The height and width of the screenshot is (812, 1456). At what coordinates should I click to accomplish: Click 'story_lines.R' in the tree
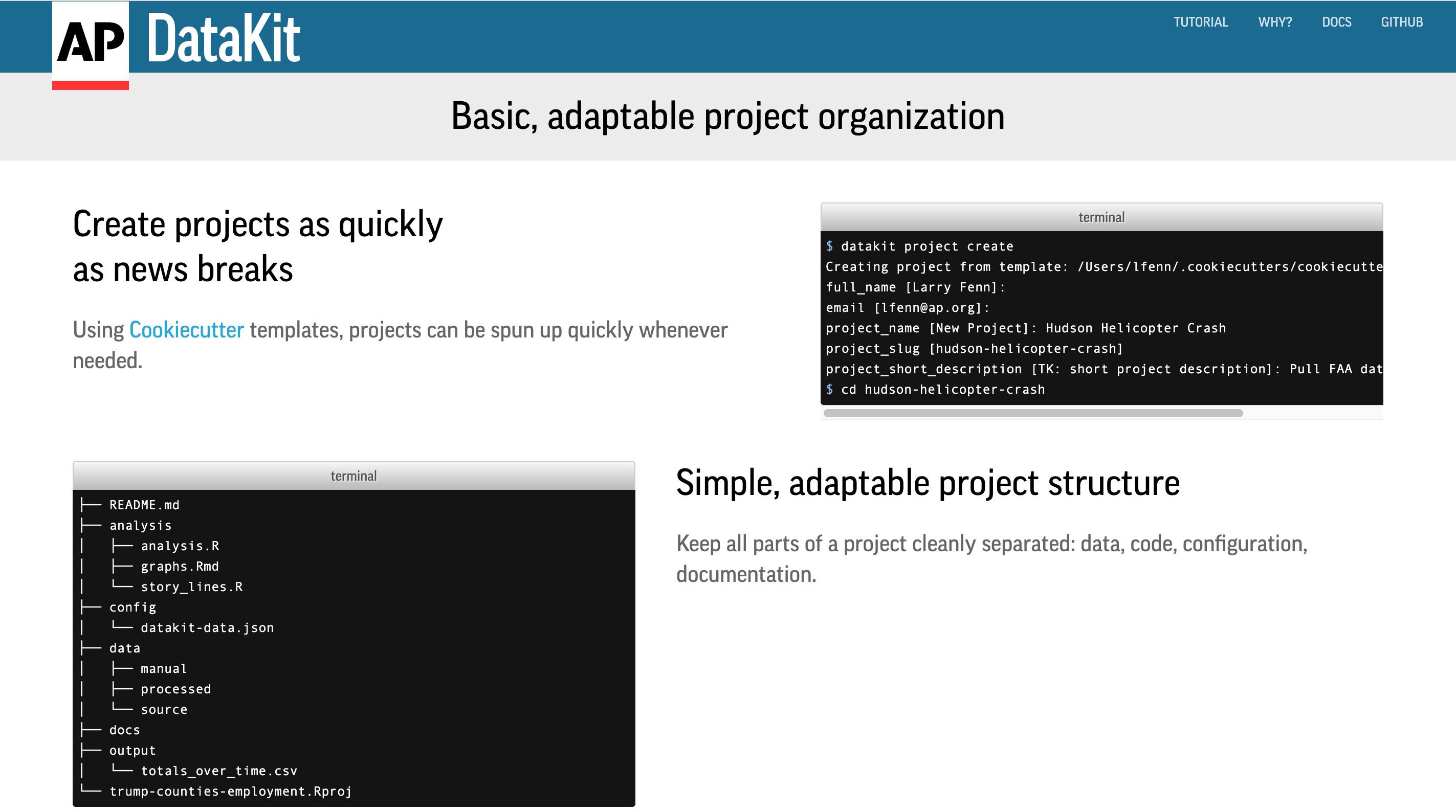(x=192, y=587)
